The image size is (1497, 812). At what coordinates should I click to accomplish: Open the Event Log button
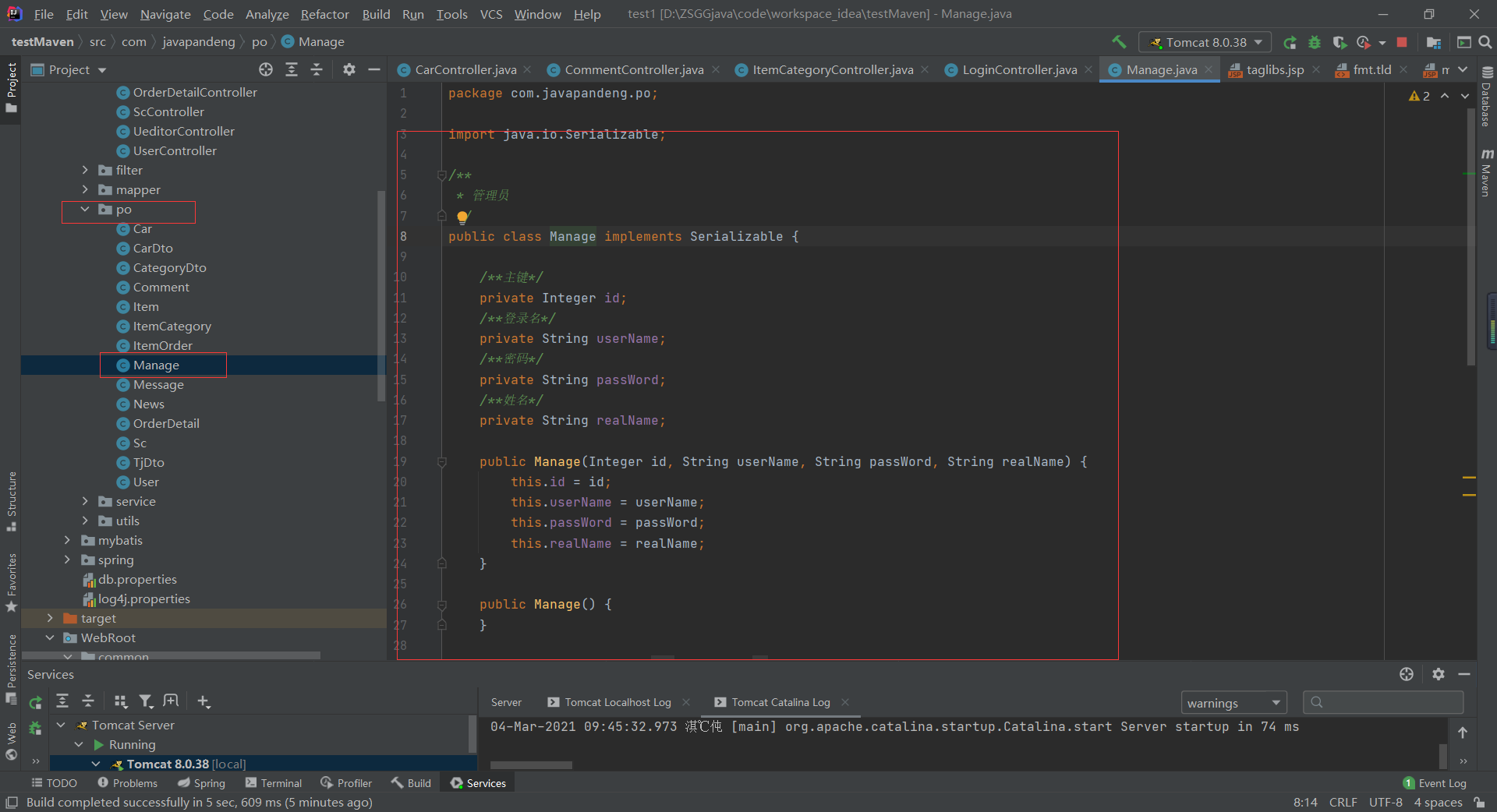pos(1435,783)
